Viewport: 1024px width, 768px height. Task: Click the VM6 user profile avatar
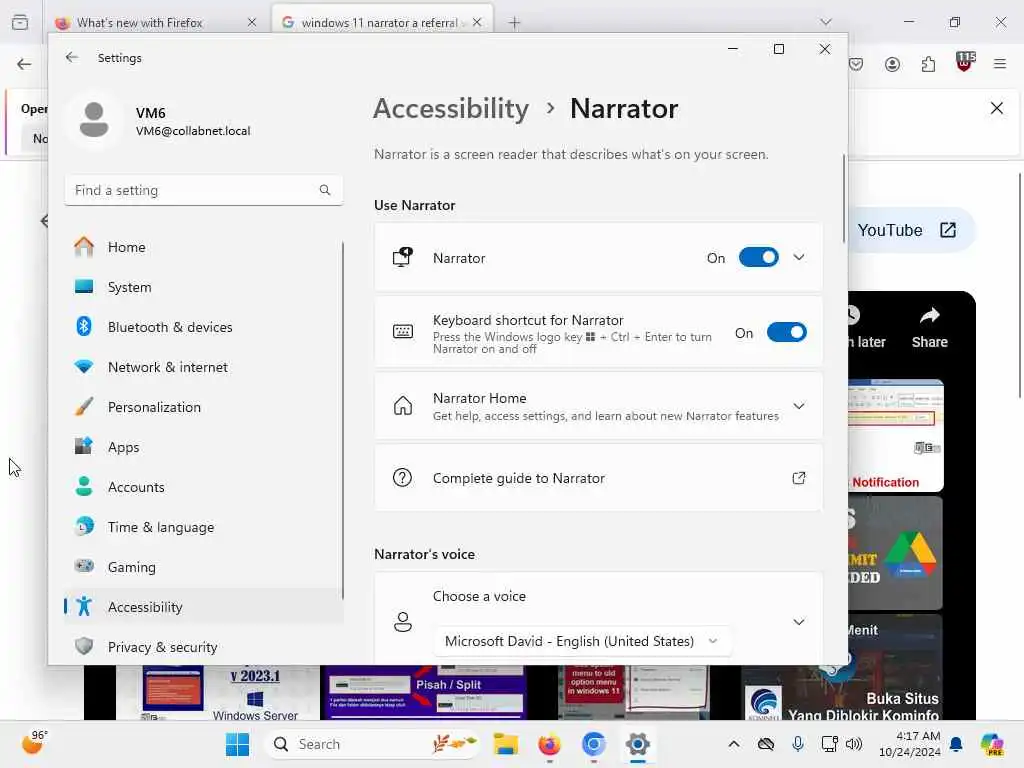(x=94, y=120)
